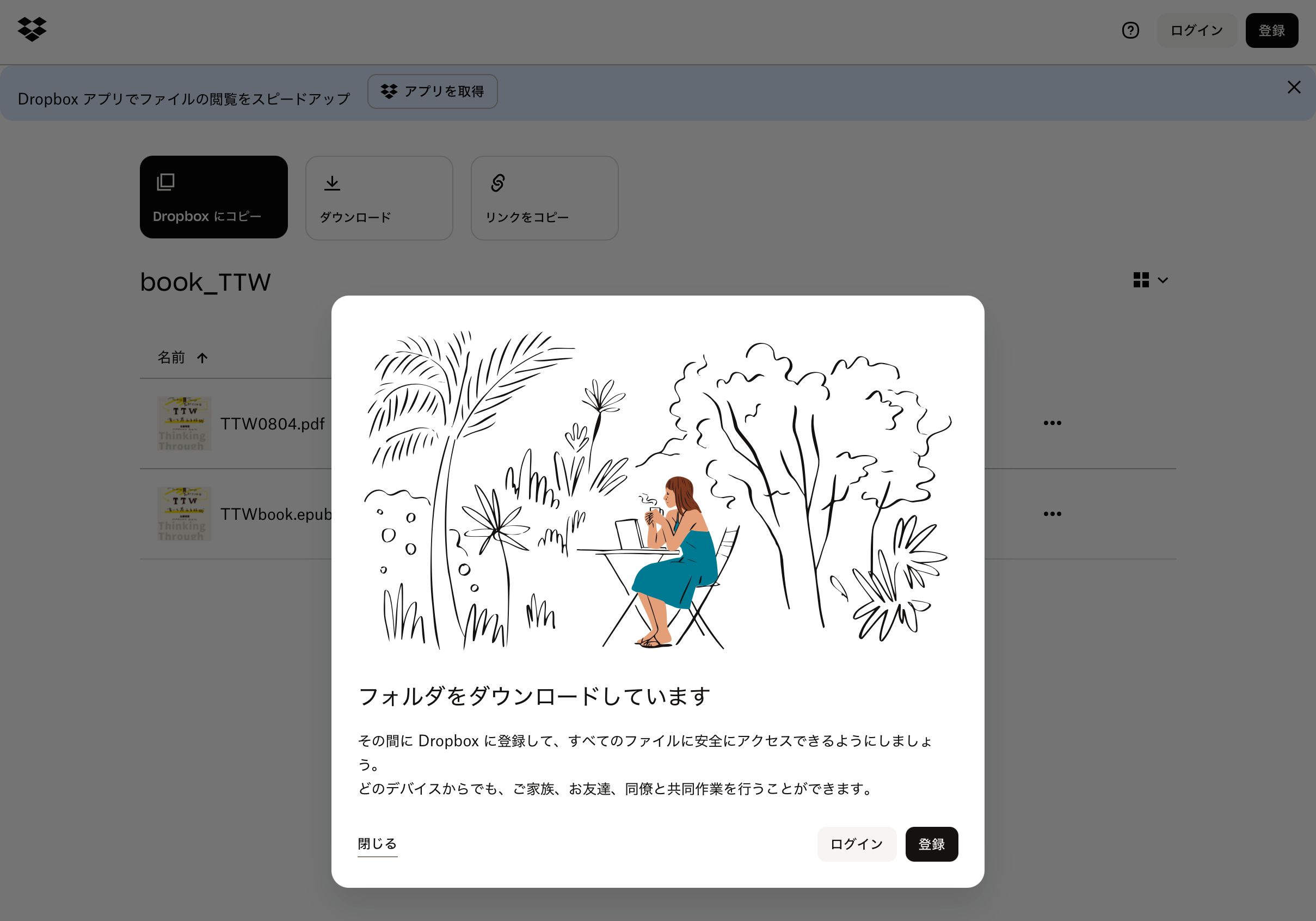Click the Dropbox logo icon

(x=32, y=29)
